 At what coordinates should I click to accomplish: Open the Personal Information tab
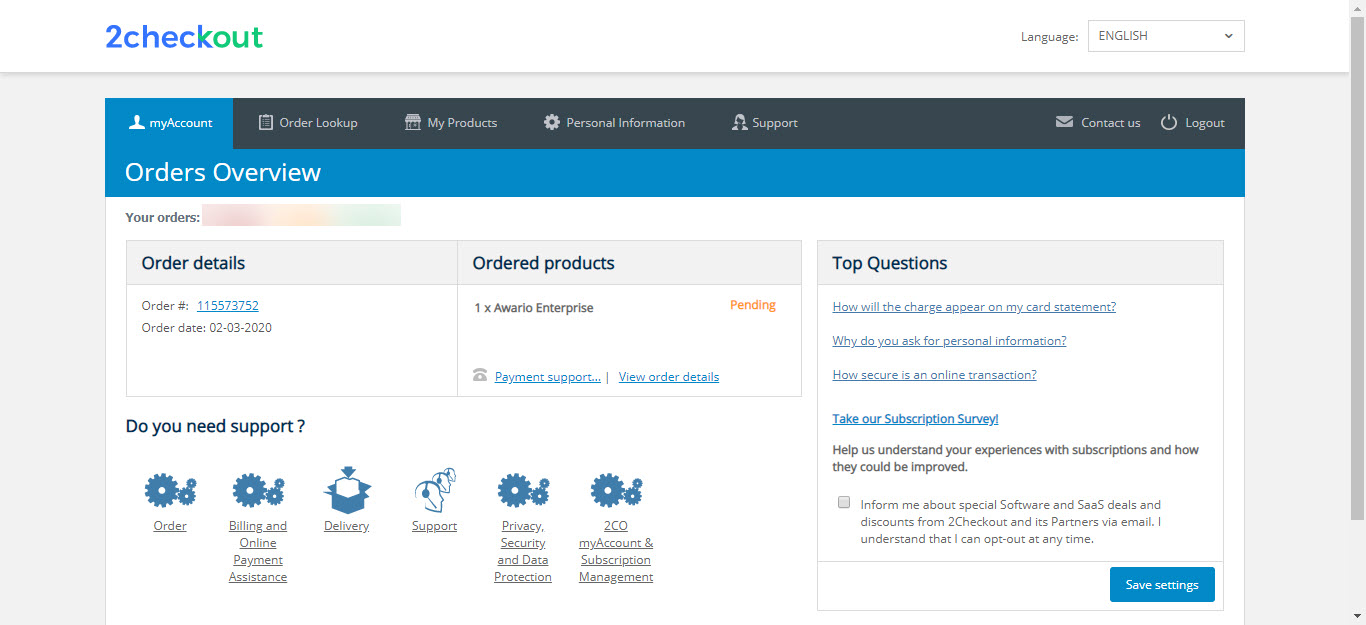[x=614, y=123]
